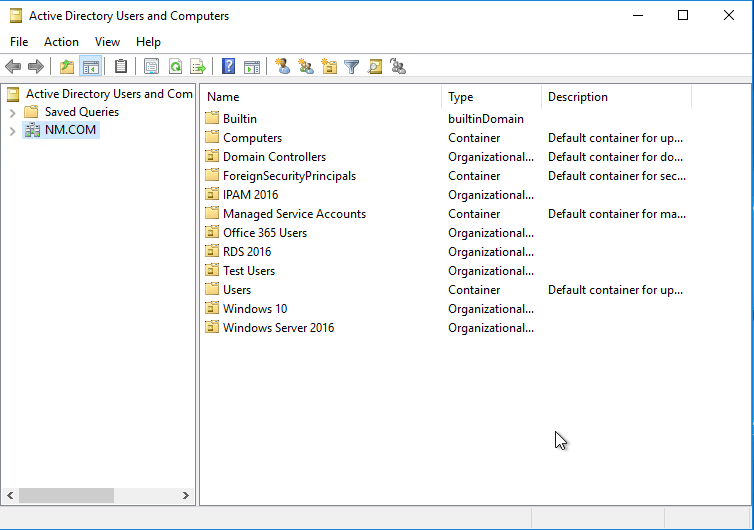
Task: Select the Builtin name text
Action: click(x=239, y=118)
